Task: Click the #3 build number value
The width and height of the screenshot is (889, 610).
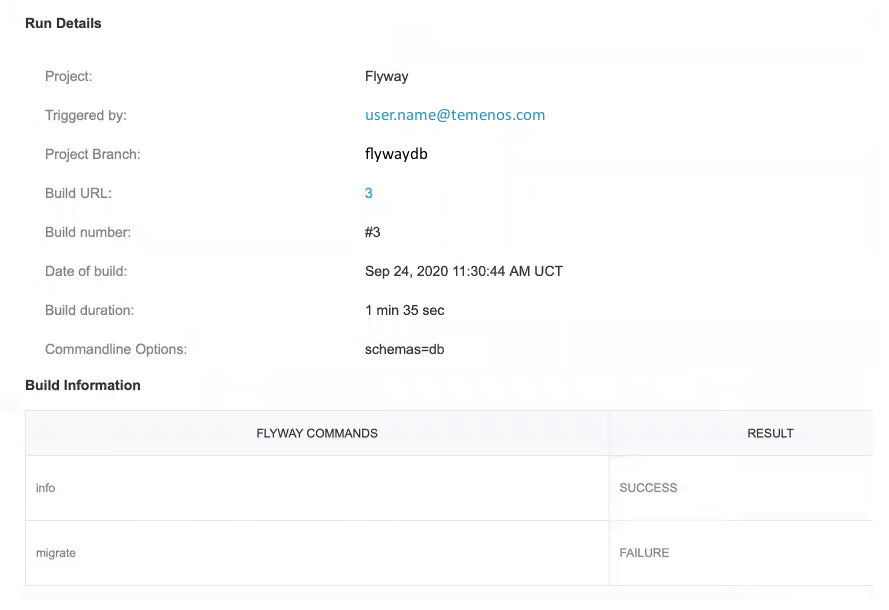Action: 373,232
